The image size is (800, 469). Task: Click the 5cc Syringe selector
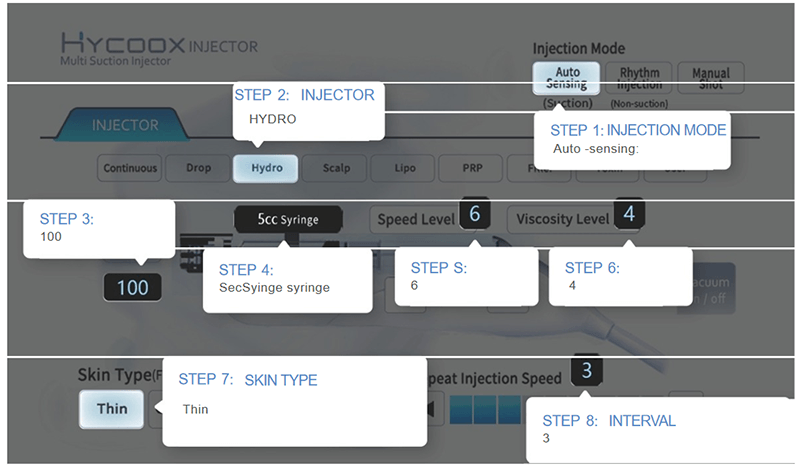(288, 219)
